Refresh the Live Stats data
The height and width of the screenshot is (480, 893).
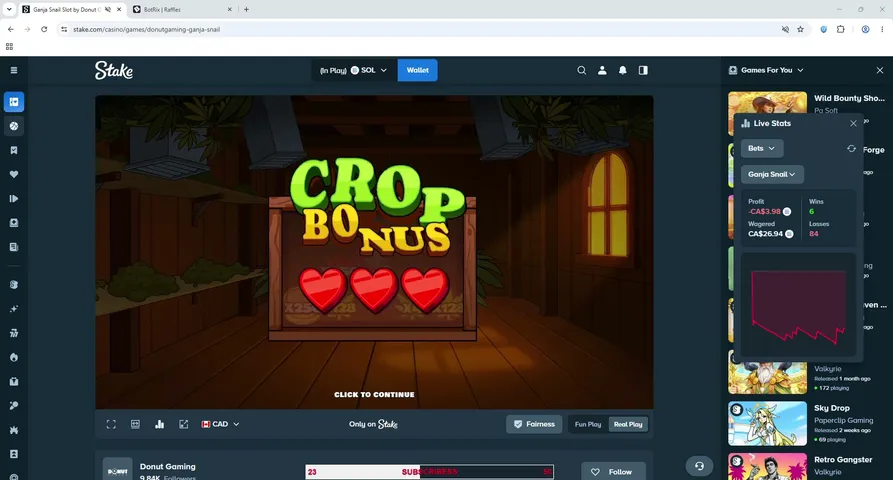pyautogui.click(x=851, y=149)
